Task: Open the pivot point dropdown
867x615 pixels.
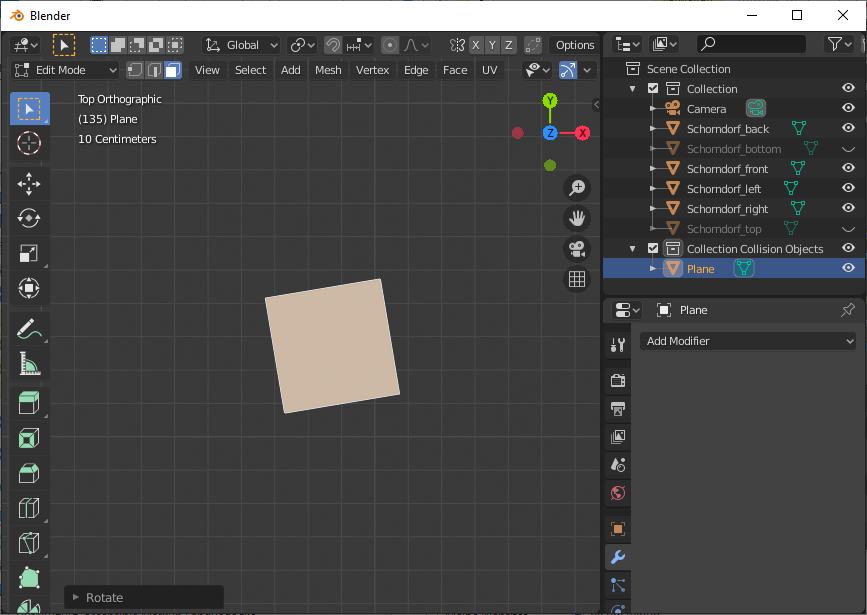Action: point(302,45)
